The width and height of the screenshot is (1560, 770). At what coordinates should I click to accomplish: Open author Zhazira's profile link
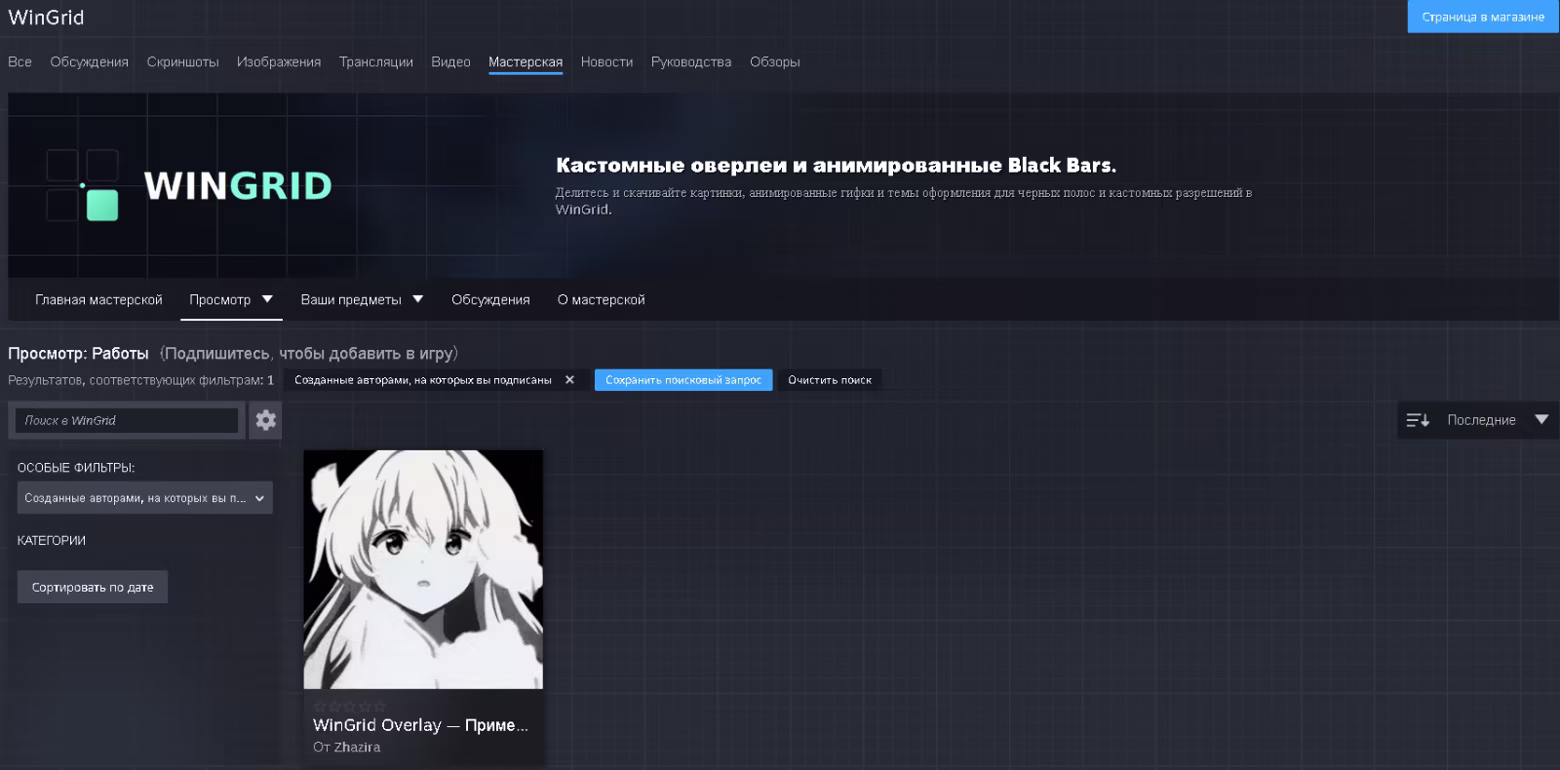coord(357,747)
